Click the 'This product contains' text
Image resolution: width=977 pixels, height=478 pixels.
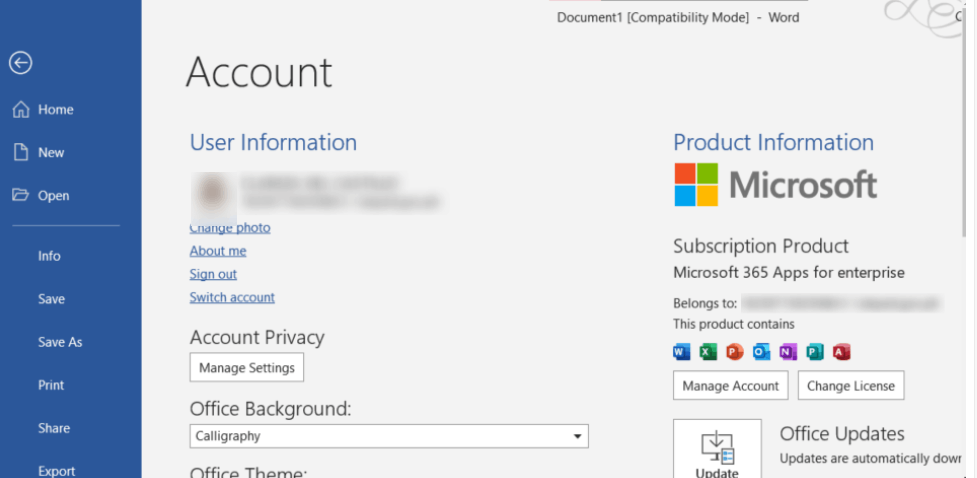click(x=734, y=324)
